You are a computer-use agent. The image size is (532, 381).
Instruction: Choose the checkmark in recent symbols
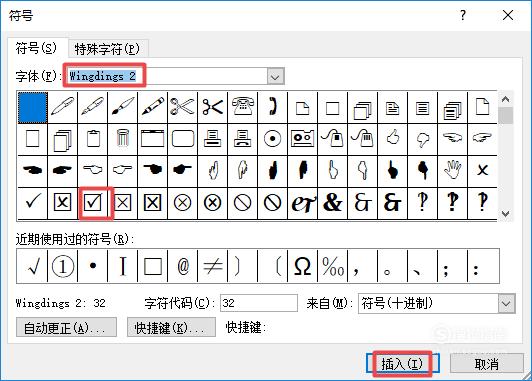[x=33, y=266]
